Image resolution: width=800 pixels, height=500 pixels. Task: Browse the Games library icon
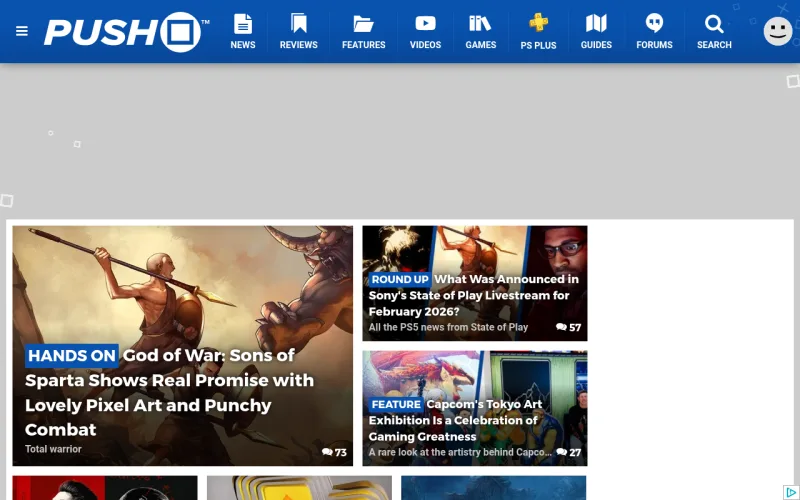click(480, 24)
